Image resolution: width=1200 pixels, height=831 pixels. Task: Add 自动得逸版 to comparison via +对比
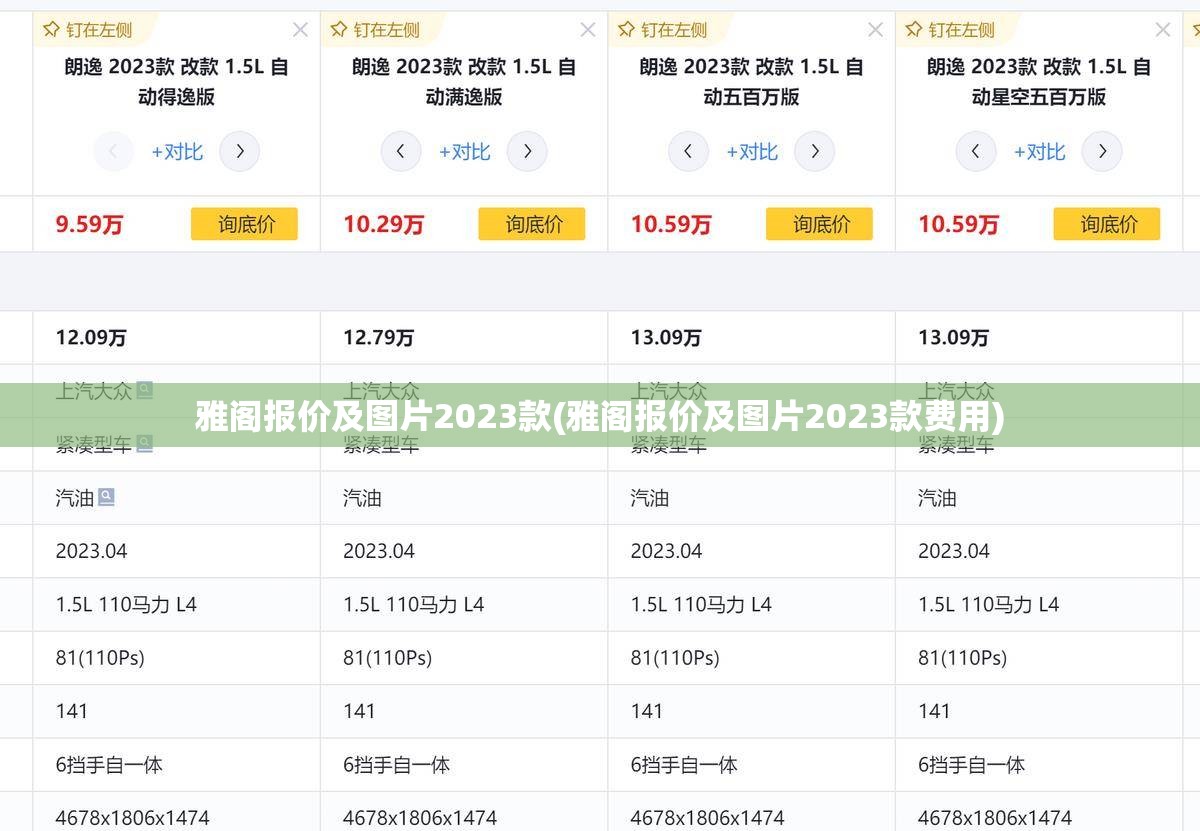click(177, 152)
